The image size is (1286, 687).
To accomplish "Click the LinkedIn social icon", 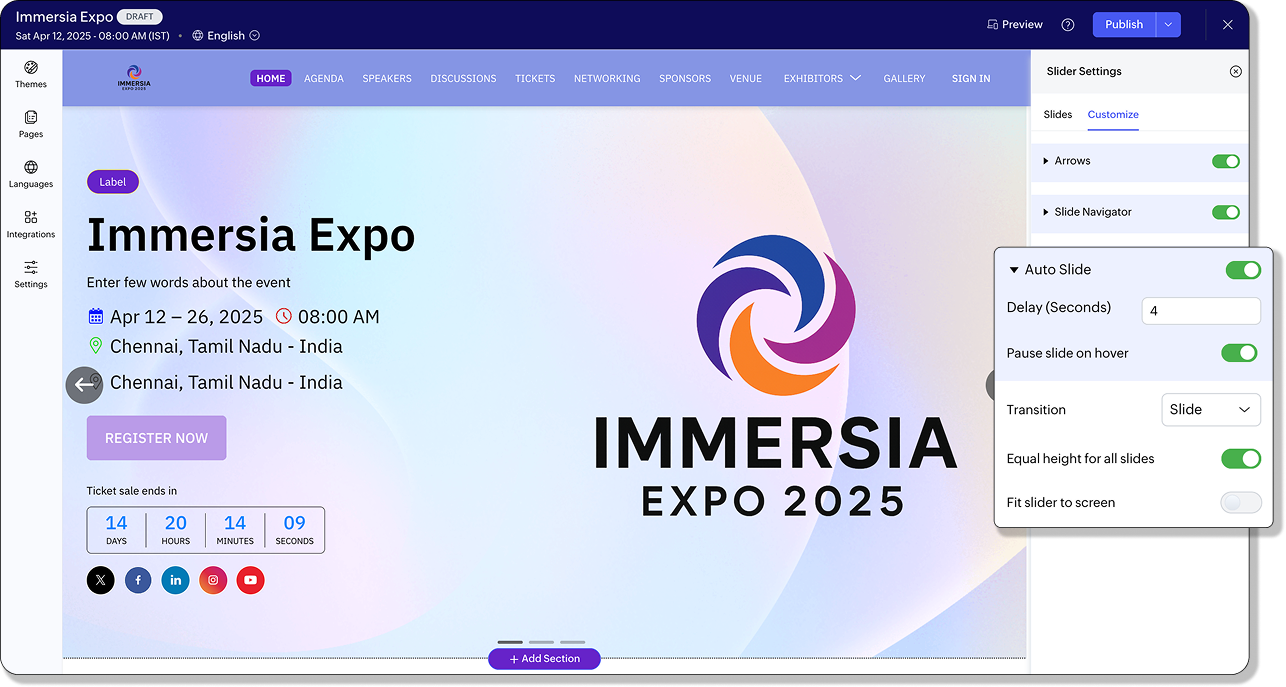I will (x=175, y=580).
